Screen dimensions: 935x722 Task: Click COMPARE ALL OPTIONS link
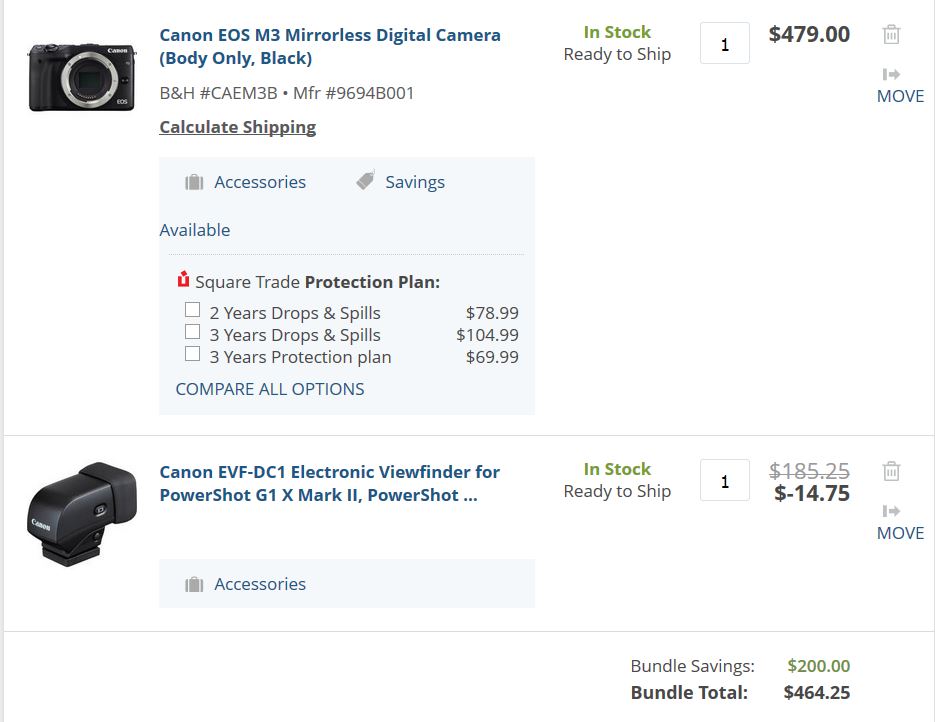click(x=270, y=389)
